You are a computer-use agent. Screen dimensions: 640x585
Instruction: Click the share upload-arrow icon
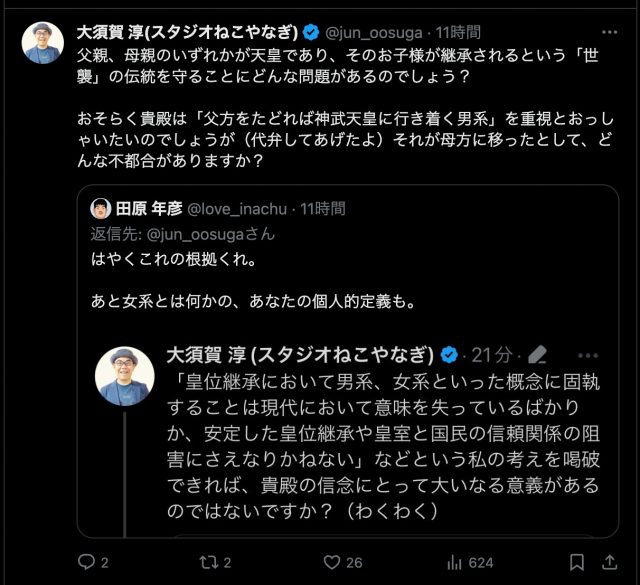pos(609,563)
